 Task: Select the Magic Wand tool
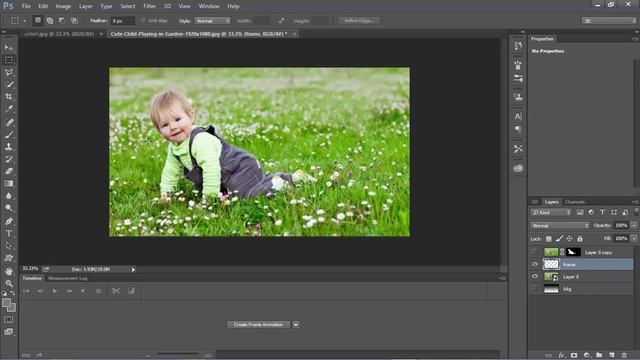click(9, 84)
